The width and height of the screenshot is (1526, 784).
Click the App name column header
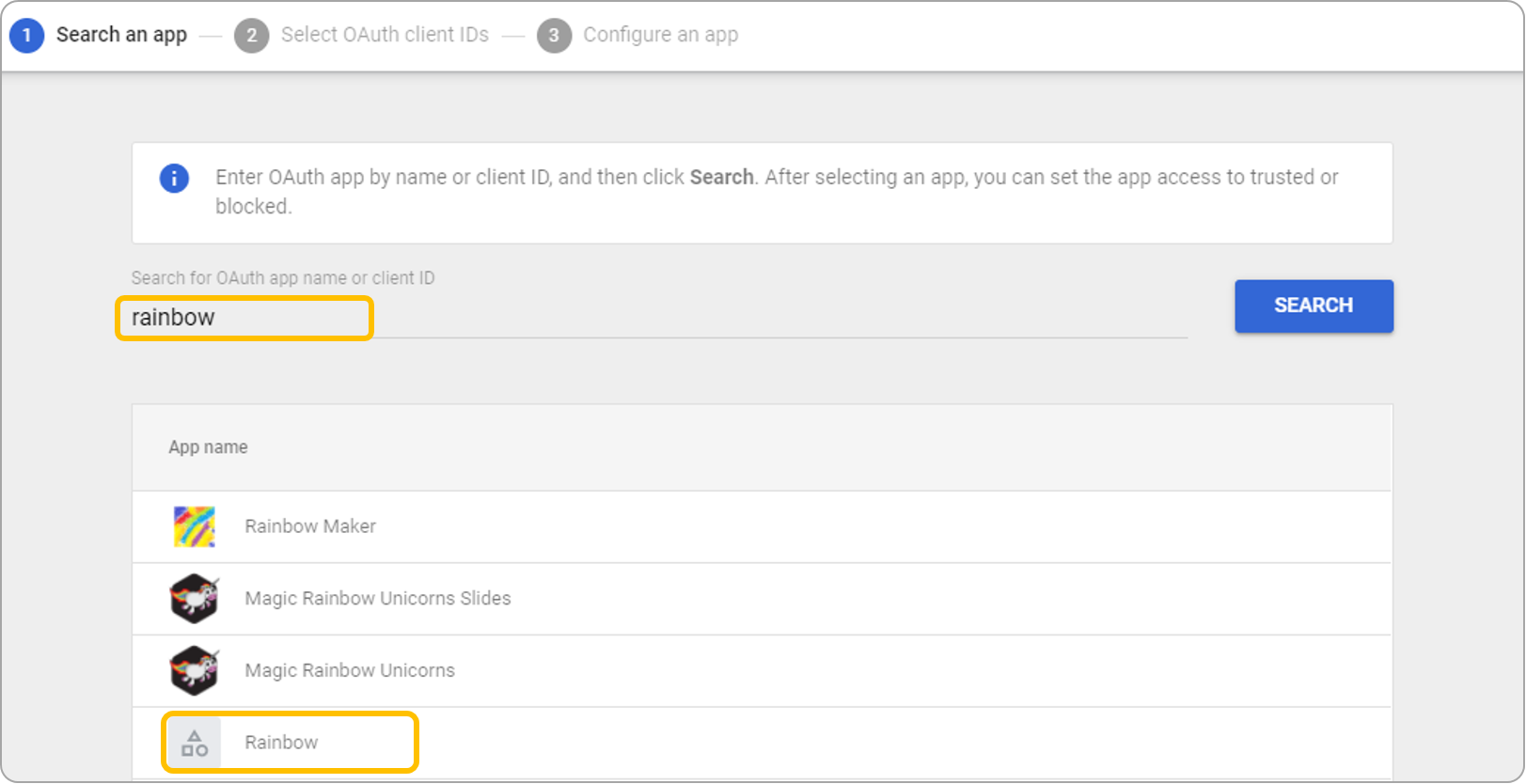pyautogui.click(x=208, y=447)
